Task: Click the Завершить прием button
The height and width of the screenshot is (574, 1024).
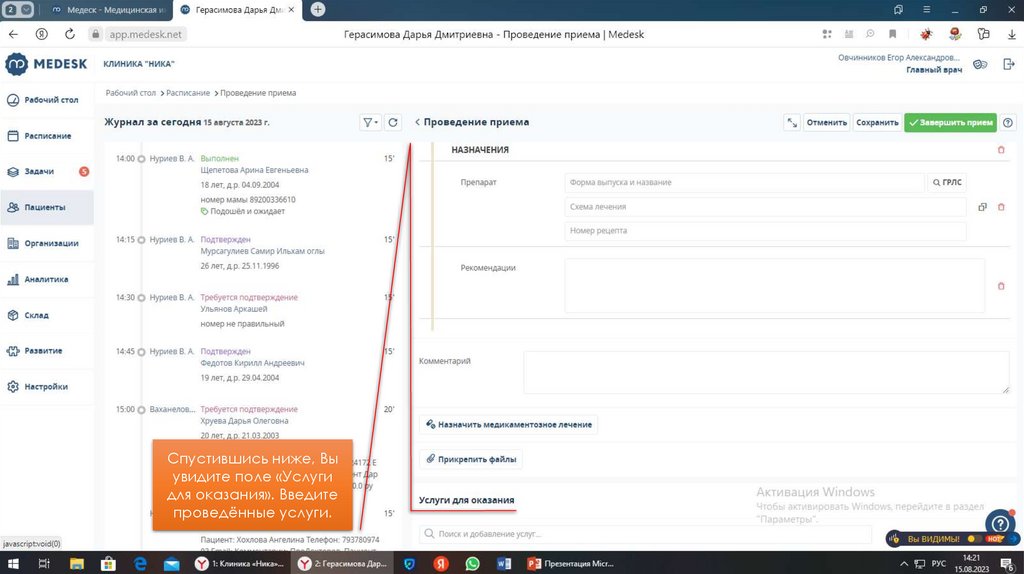Action: pos(950,122)
